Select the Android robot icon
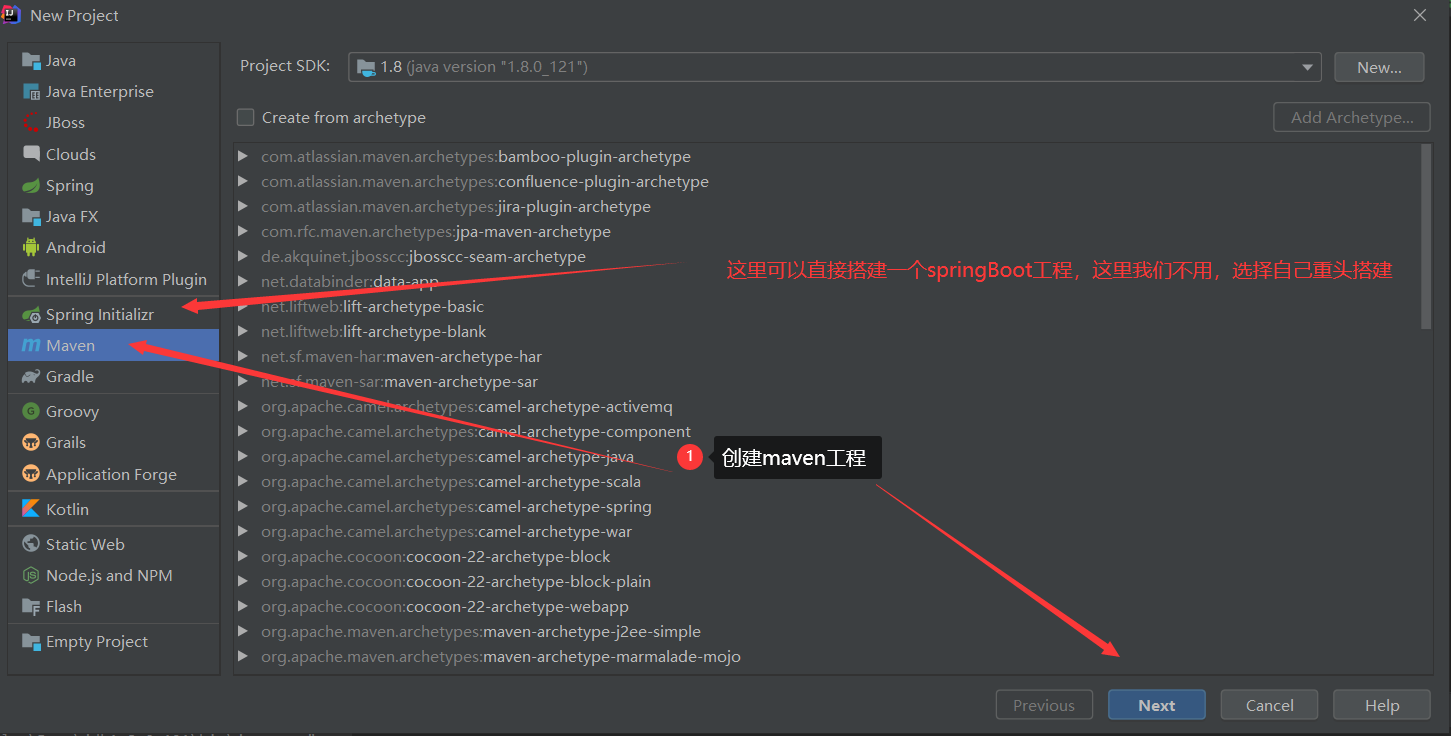The width and height of the screenshot is (1451, 736). pyautogui.click(x=31, y=248)
